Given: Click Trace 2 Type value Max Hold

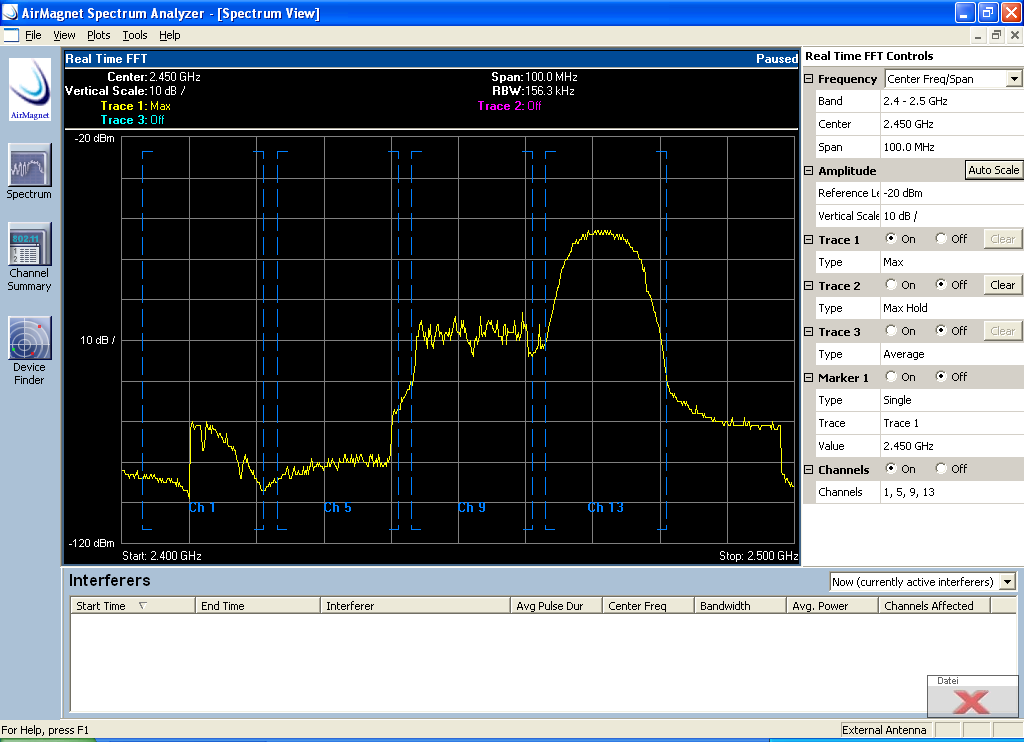Looking at the screenshot, I should [x=952, y=308].
